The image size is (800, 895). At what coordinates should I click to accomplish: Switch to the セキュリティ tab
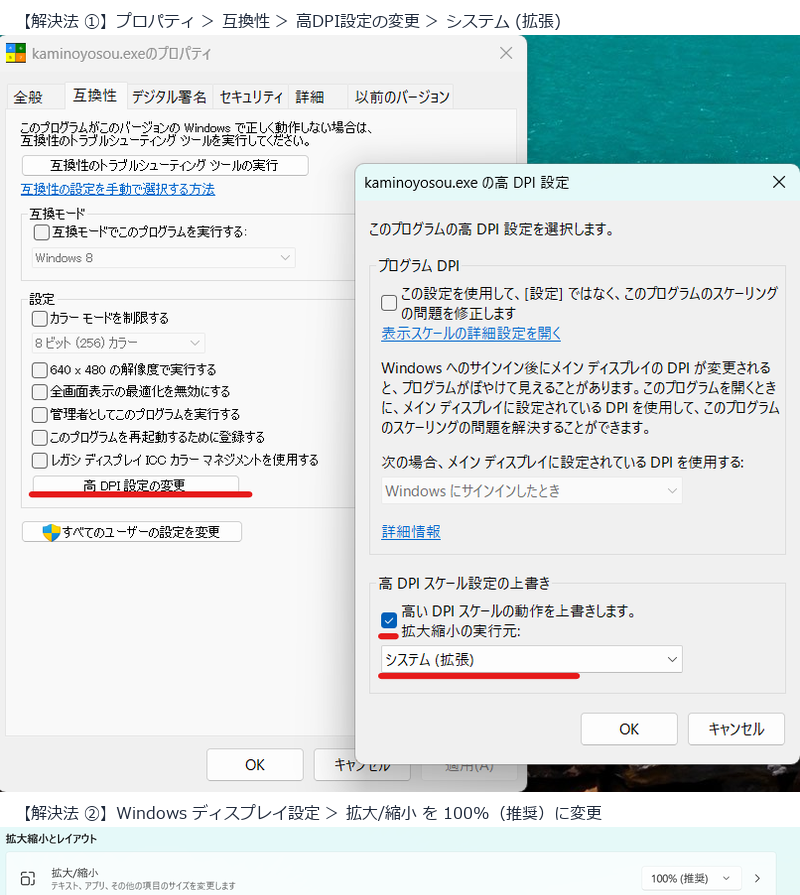pos(251,97)
